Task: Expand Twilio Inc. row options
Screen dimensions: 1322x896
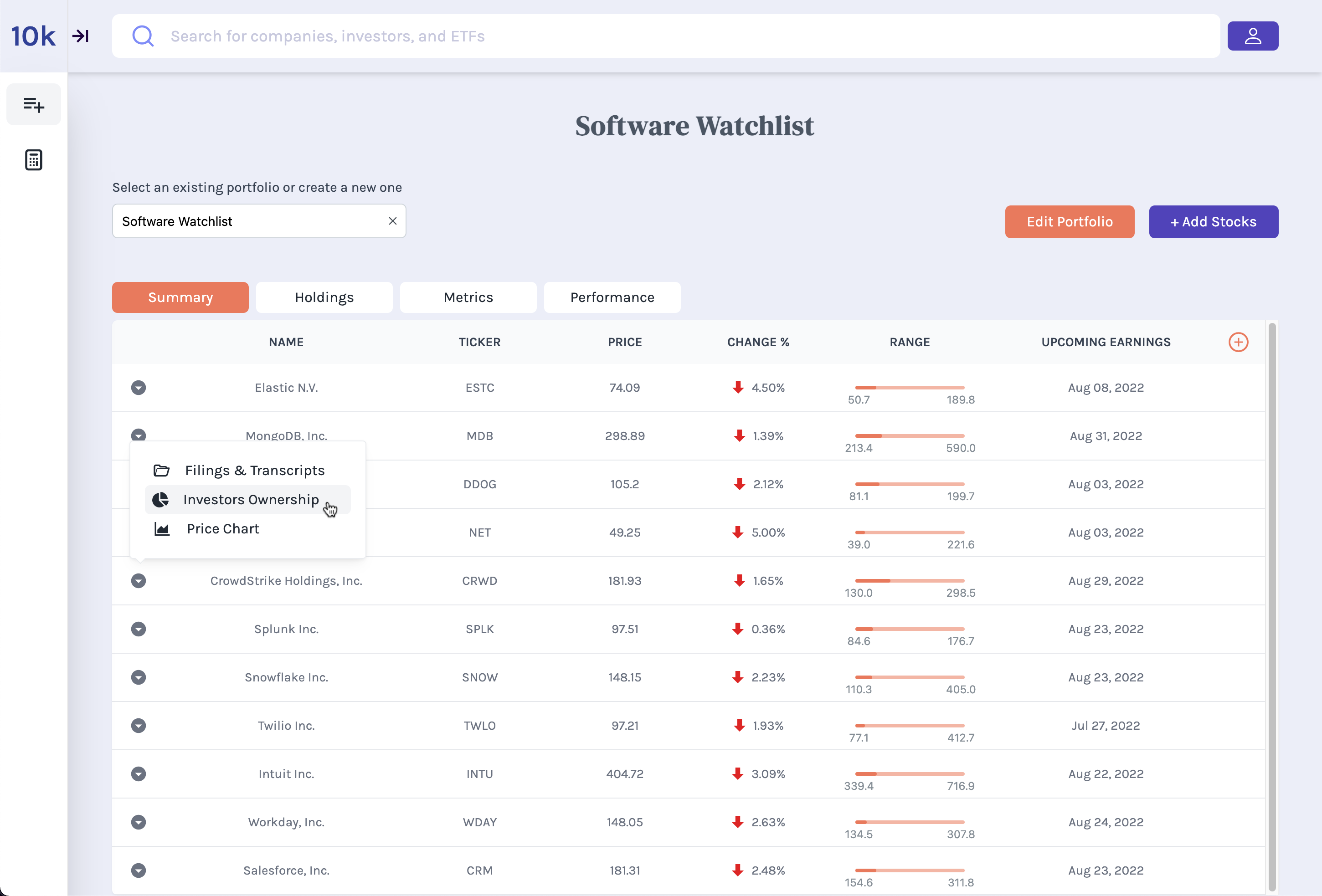Action: [138, 726]
